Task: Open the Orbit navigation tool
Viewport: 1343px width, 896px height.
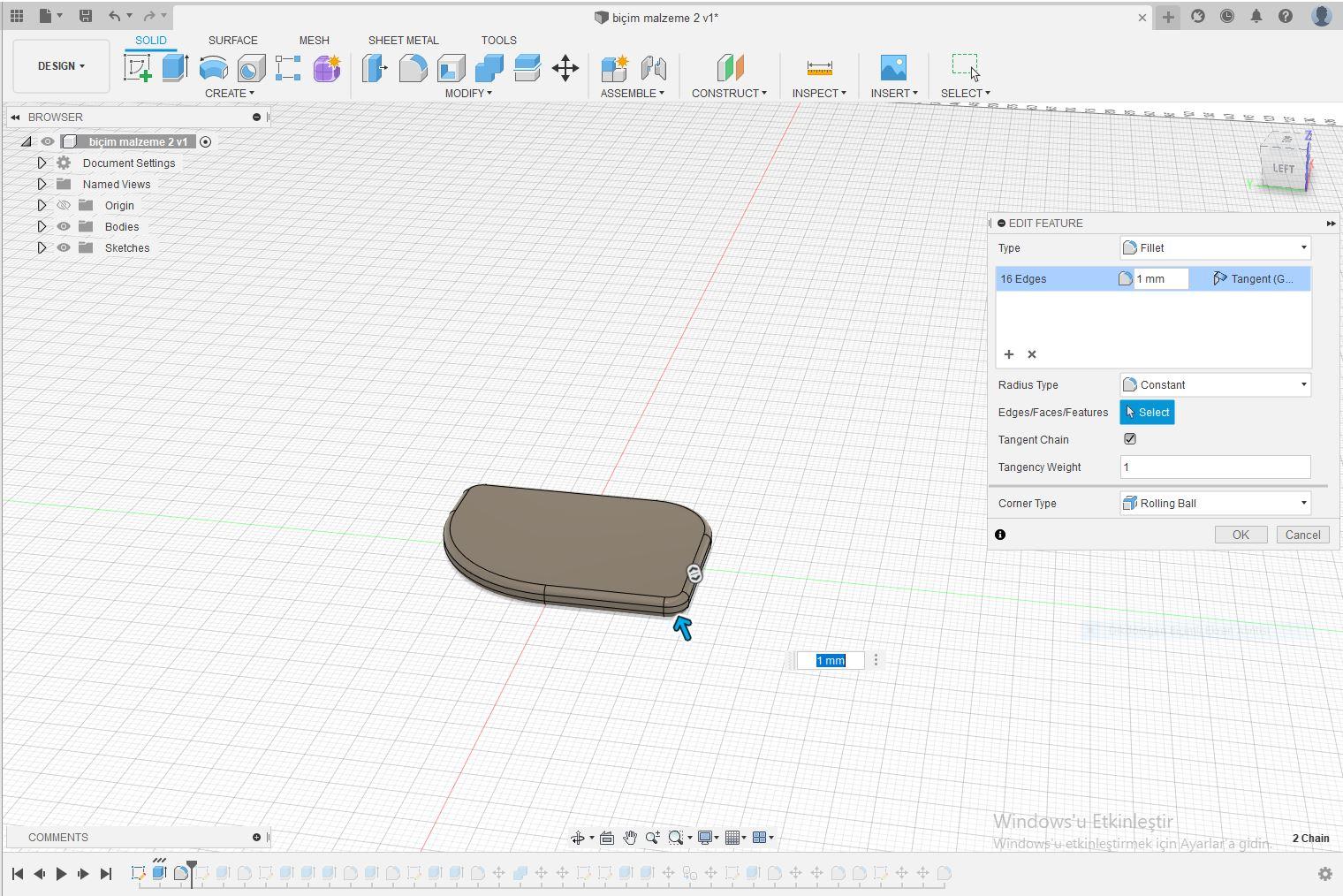Action: coord(577,838)
